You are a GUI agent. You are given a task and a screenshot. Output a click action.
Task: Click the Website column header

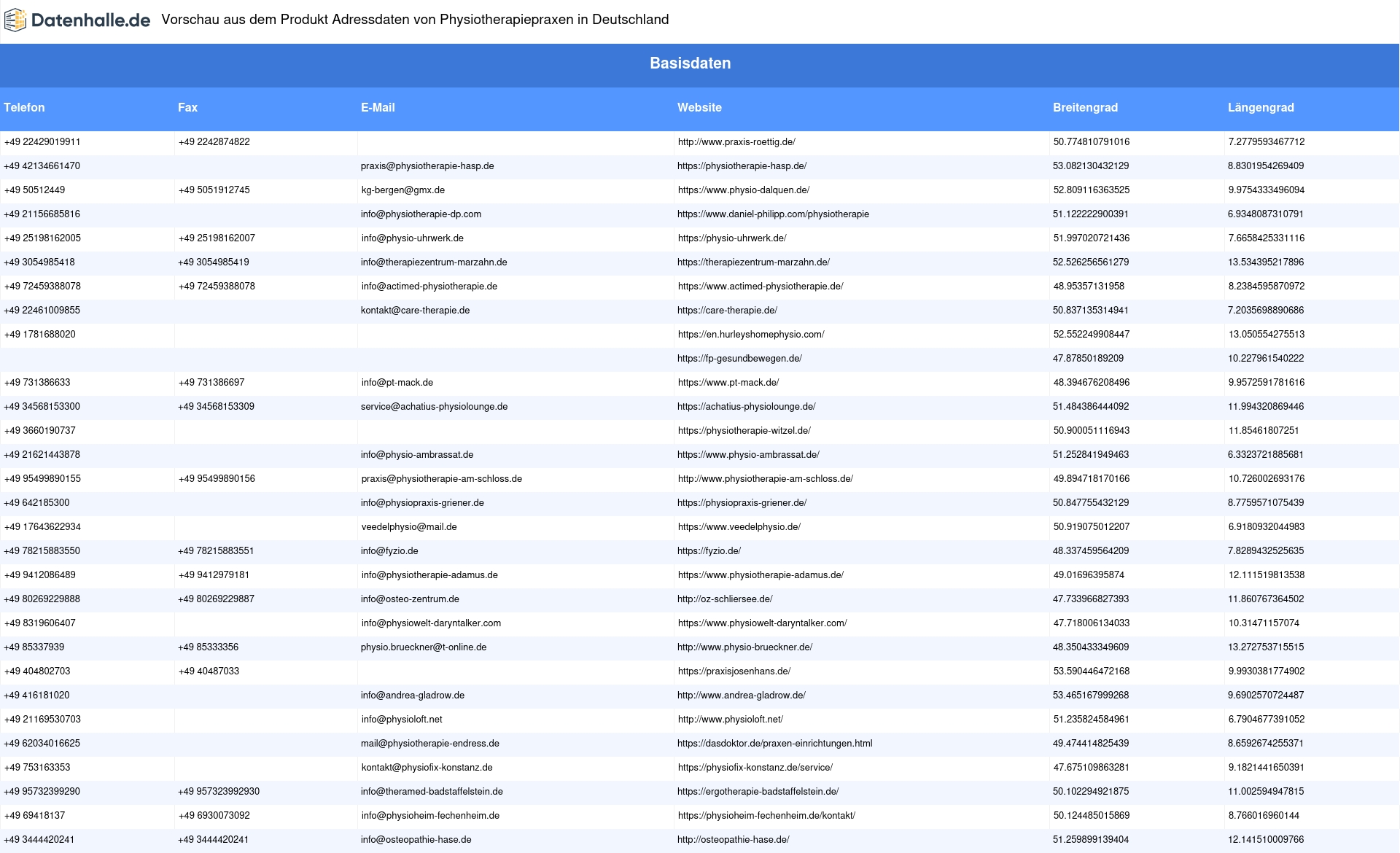(699, 108)
